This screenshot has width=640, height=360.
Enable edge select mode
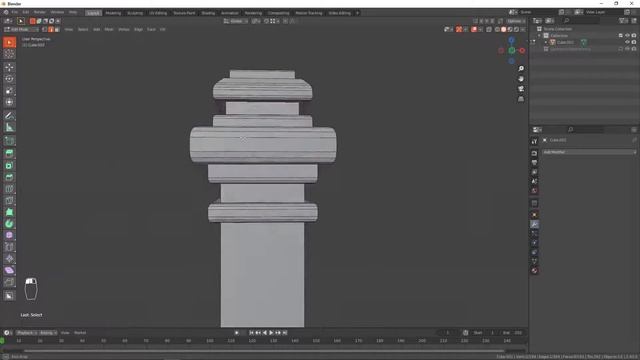(51, 29)
